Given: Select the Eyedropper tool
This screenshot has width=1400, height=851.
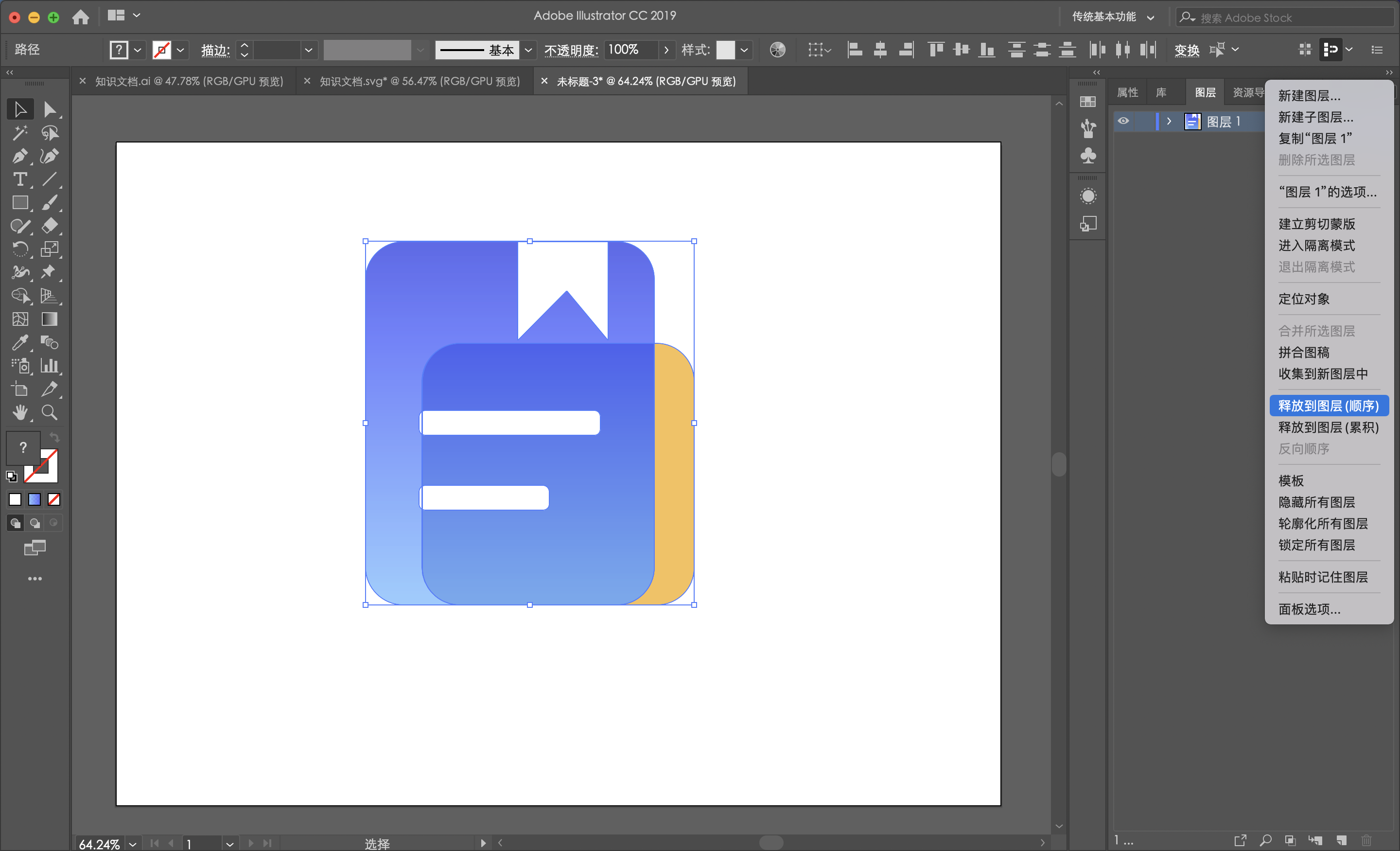Looking at the screenshot, I should (20, 343).
